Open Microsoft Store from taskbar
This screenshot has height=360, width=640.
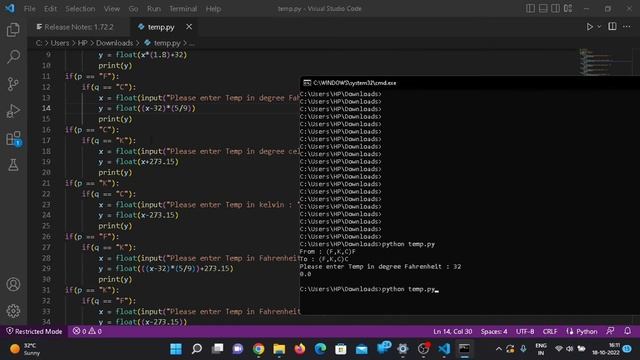341,349
